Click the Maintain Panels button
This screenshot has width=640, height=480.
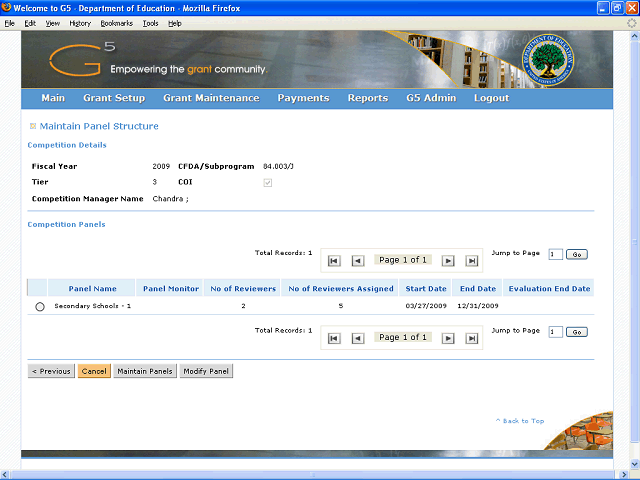(x=145, y=371)
